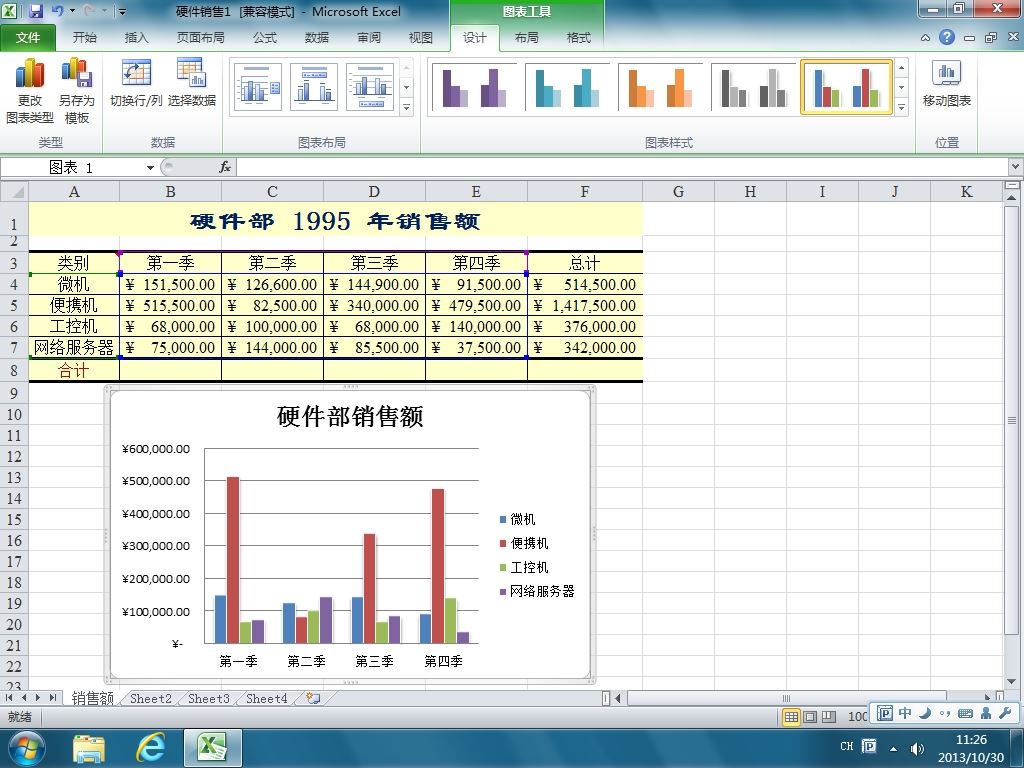Choose third chart layout thumbnail
Image resolution: width=1024 pixels, height=768 pixels.
pyautogui.click(x=370, y=87)
